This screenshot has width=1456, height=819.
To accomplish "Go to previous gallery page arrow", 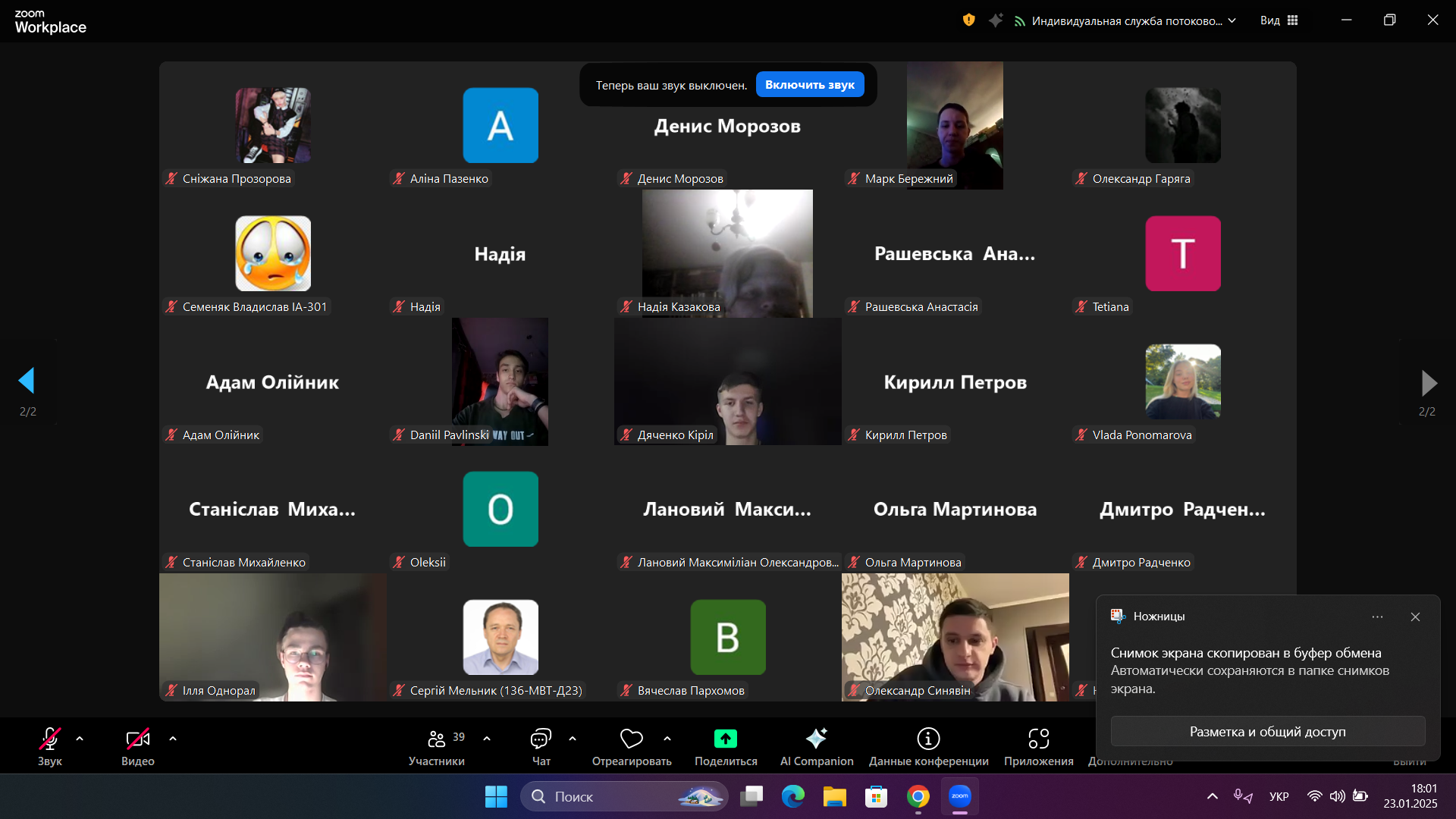I will pyautogui.click(x=27, y=381).
